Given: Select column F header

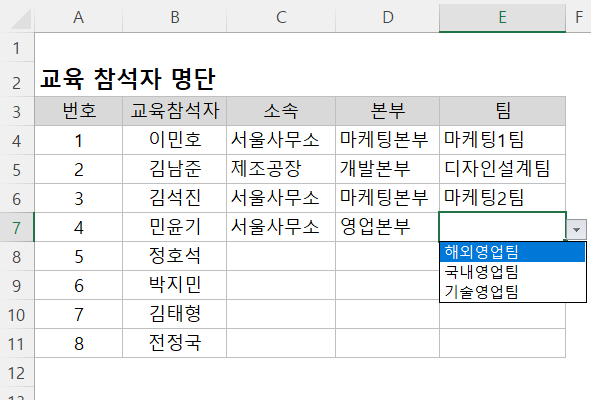Looking at the screenshot, I should tap(579, 17).
